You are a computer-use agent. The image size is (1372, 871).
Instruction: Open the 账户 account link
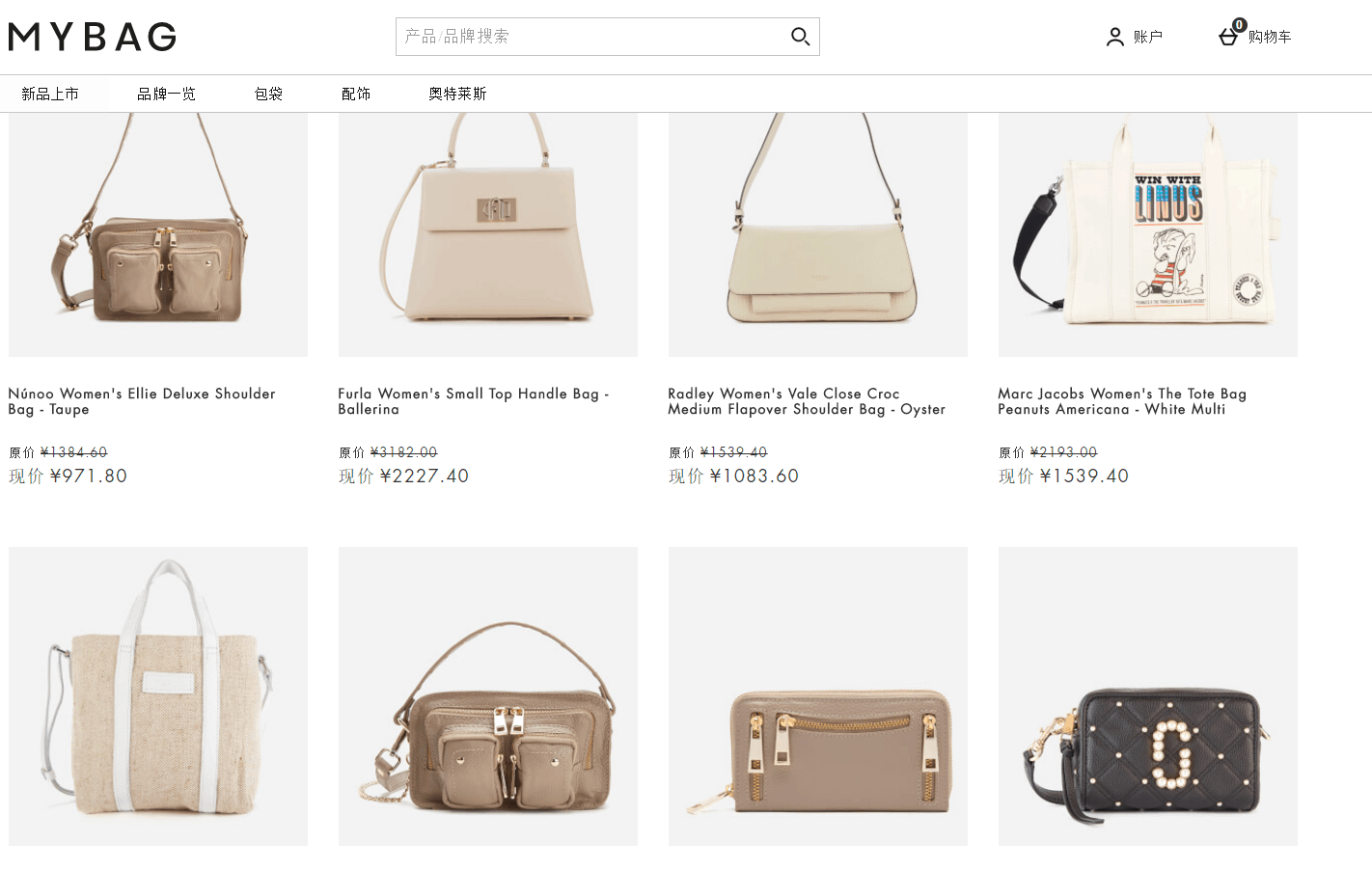pyautogui.click(x=1148, y=37)
